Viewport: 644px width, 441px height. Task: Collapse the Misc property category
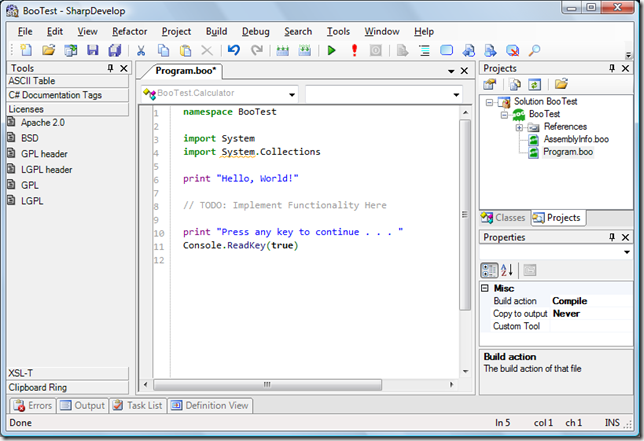click(x=485, y=288)
